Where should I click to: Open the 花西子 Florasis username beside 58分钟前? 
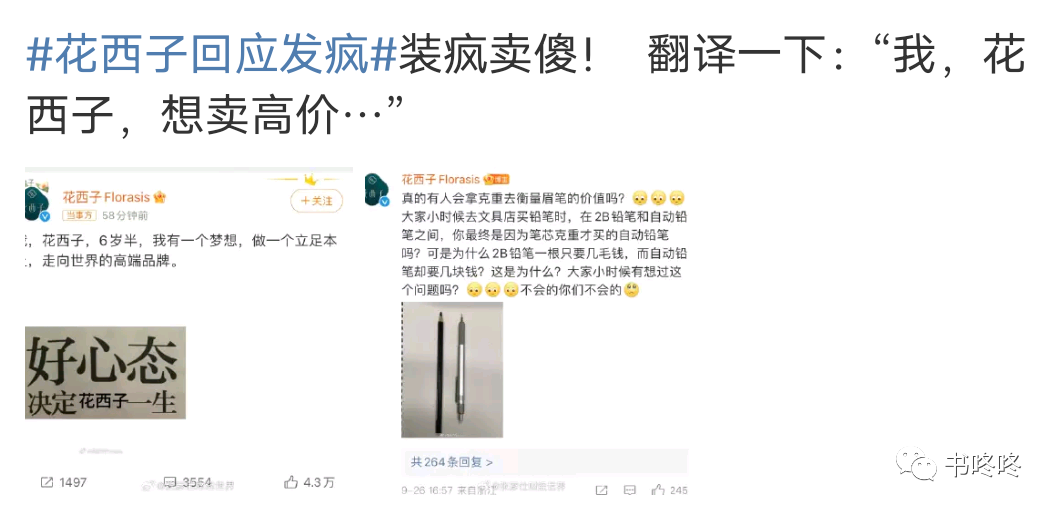click(x=106, y=197)
